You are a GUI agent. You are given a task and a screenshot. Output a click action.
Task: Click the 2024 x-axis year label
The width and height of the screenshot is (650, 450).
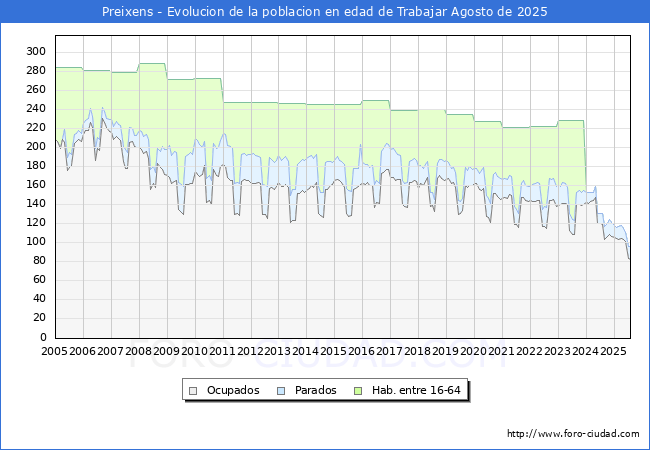(585, 351)
